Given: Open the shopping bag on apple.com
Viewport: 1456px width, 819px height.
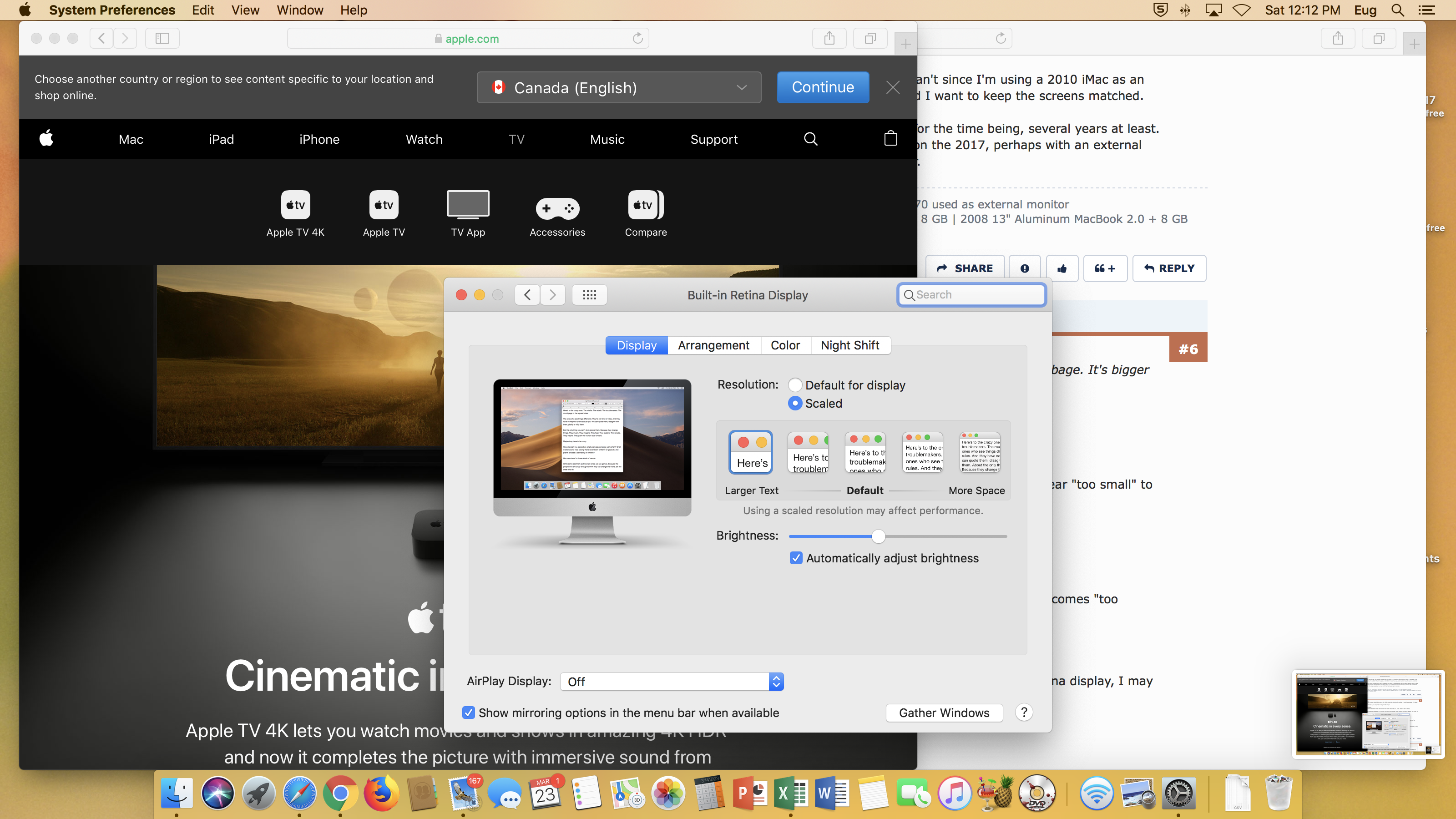Looking at the screenshot, I should tap(890, 138).
